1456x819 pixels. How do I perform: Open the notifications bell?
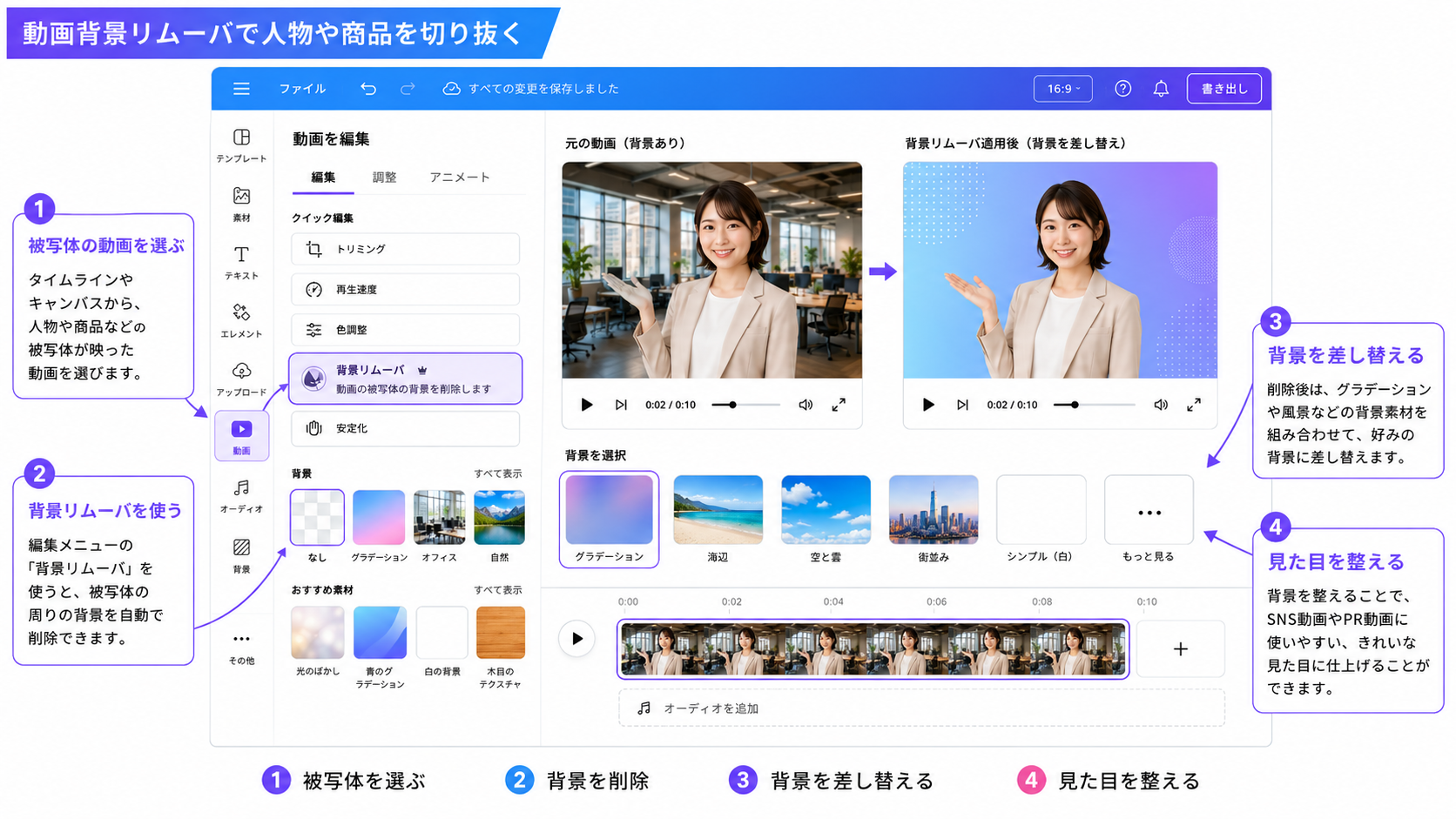pyautogui.click(x=1161, y=89)
